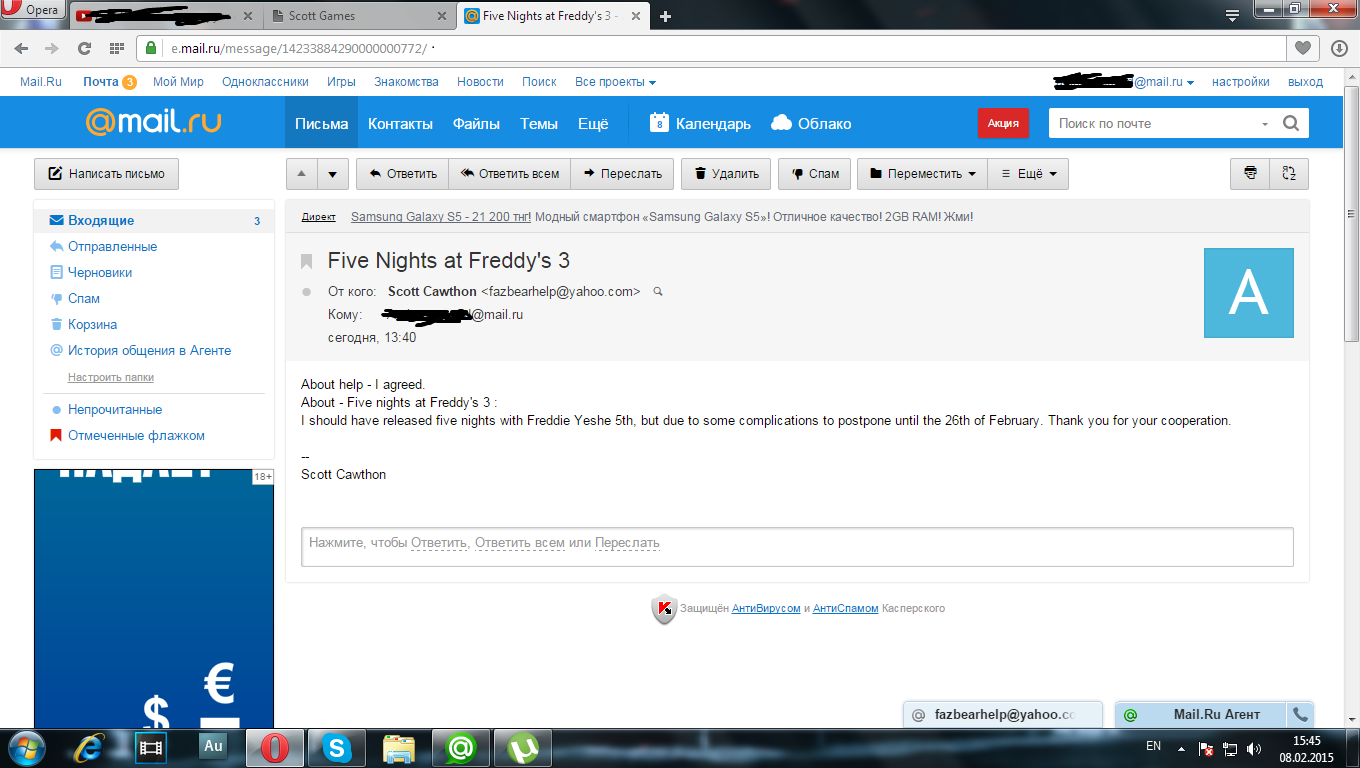The height and width of the screenshot is (768, 1360).
Task: Open the Письма section
Action: 321,123
